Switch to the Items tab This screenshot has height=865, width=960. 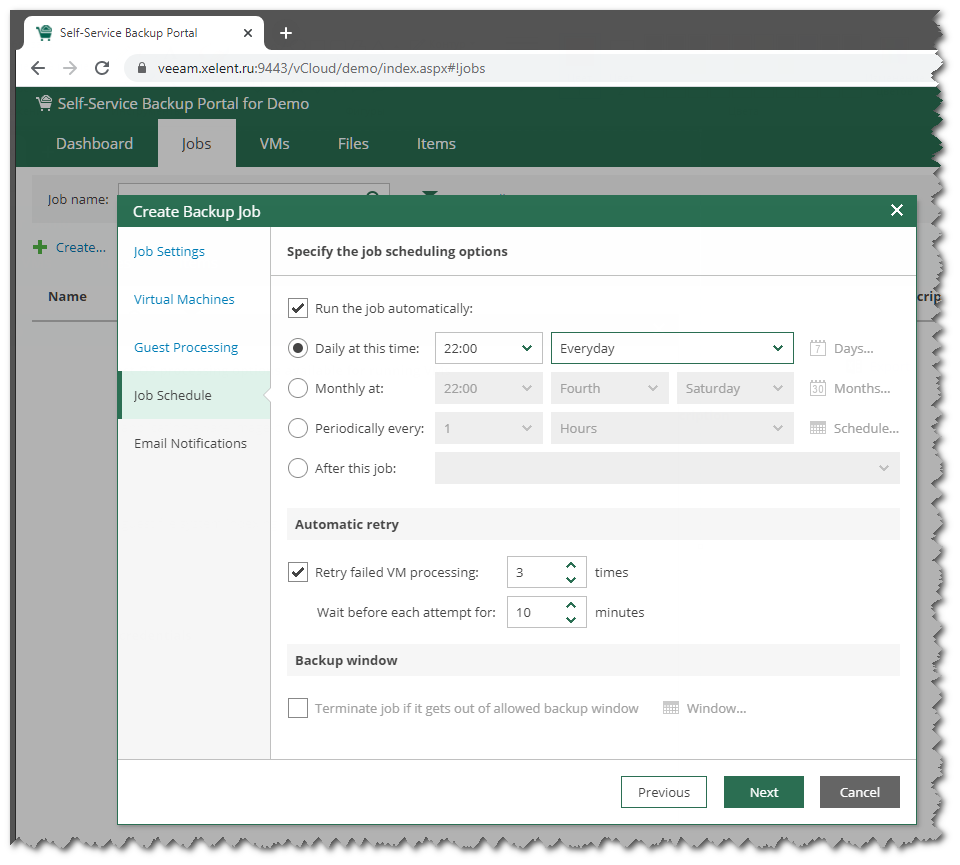pos(436,143)
